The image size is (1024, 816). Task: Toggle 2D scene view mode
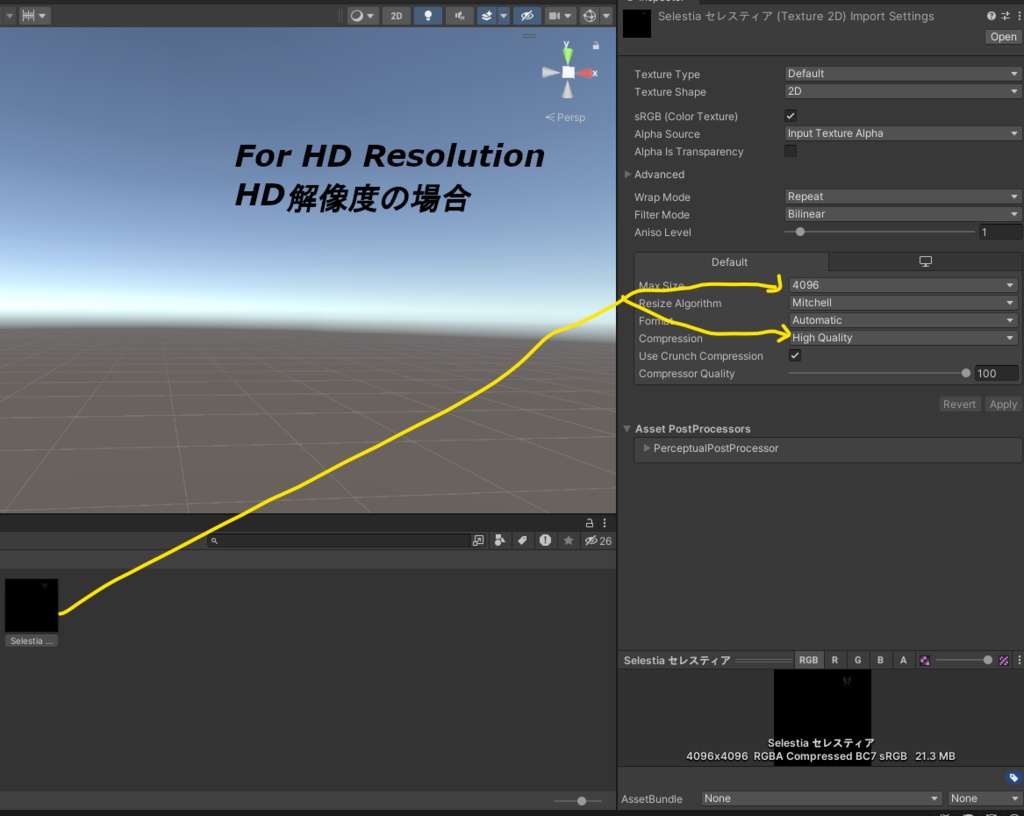396,16
